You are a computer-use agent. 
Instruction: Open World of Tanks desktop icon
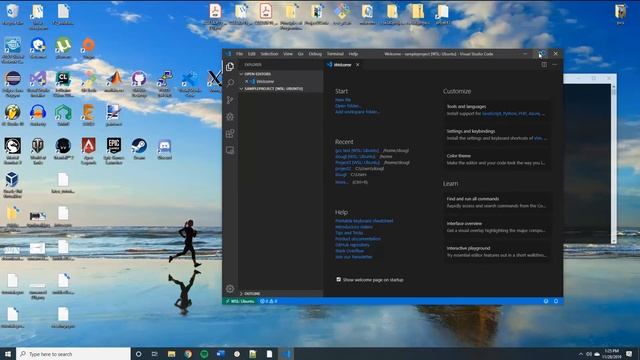[x=38, y=151]
